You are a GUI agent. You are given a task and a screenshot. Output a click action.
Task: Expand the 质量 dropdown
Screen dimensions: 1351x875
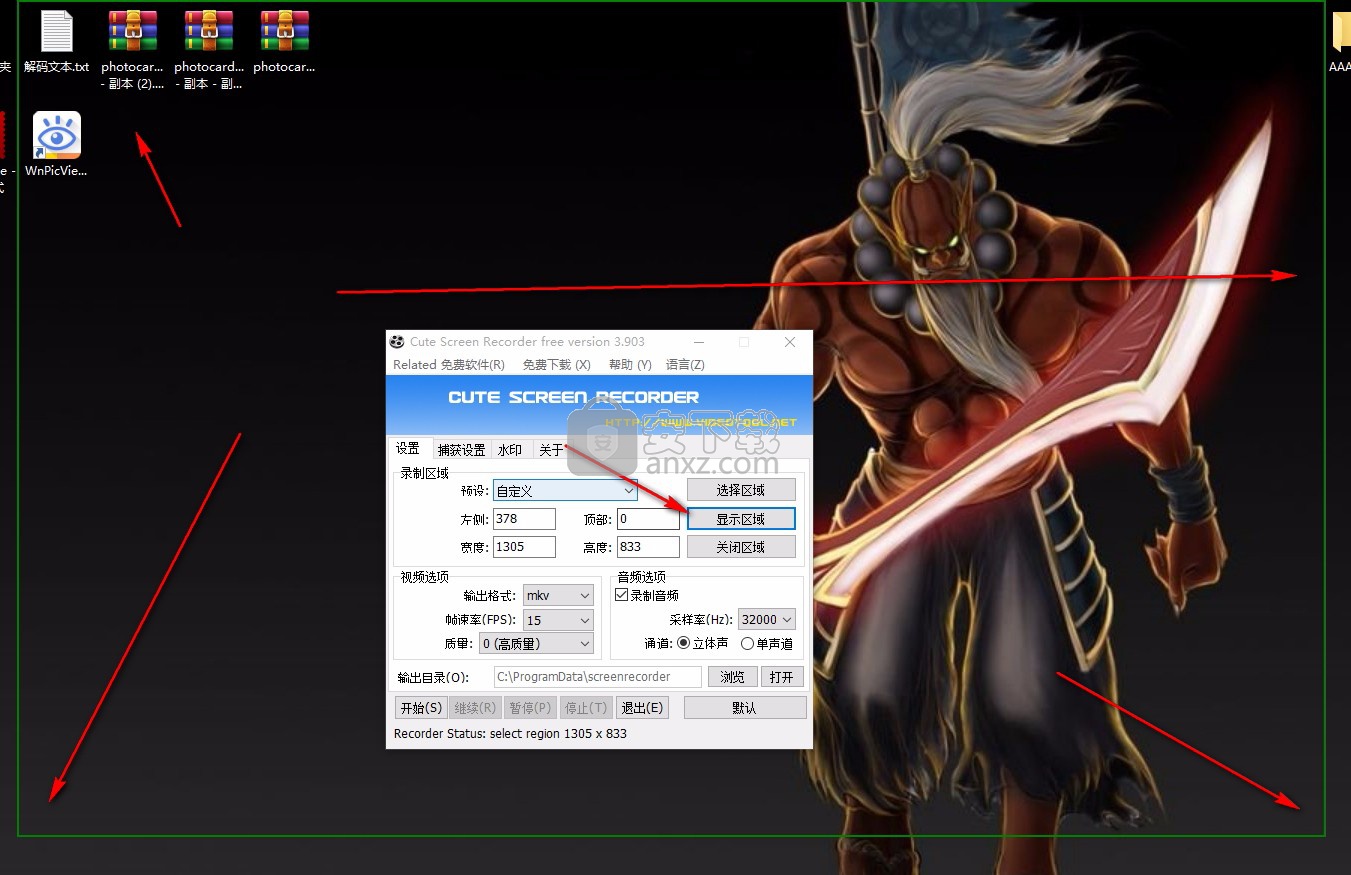click(x=536, y=644)
